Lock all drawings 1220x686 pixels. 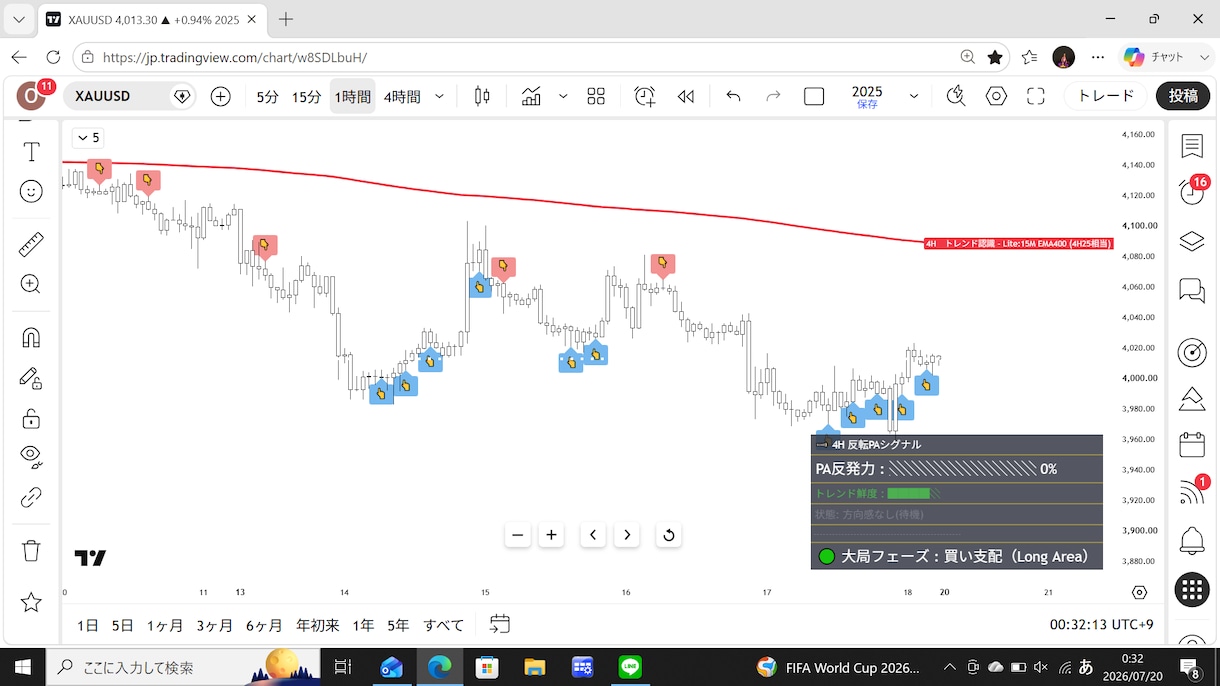(31, 418)
